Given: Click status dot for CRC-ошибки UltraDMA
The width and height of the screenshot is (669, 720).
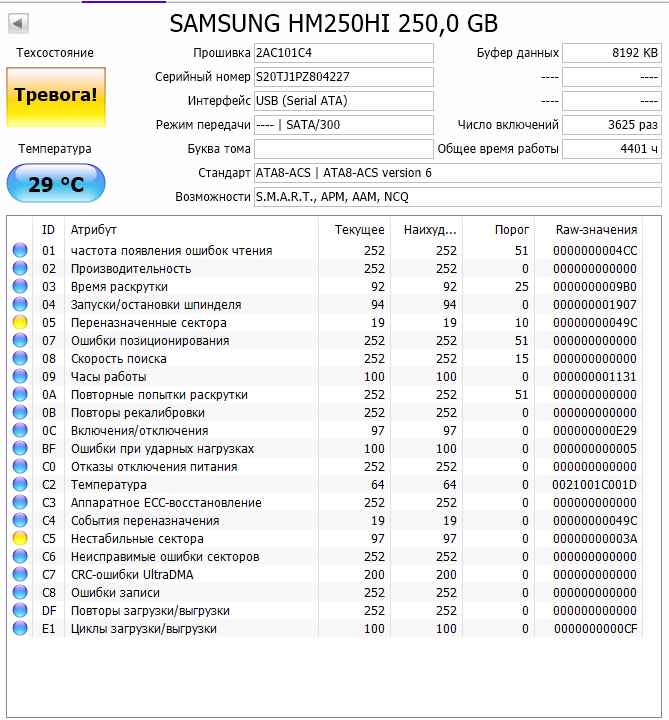Looking at the screenshot, I should click(20, 574).
